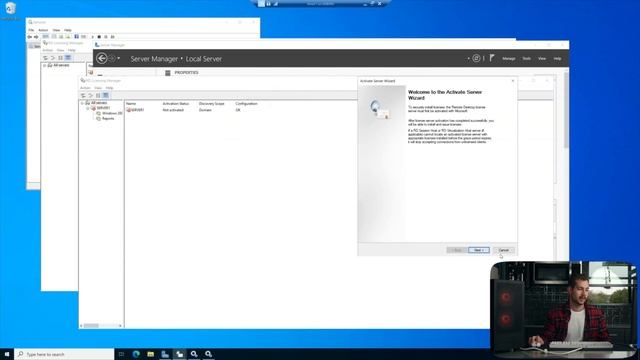
Task: Click the Server Manager vertical scrollbar
Action: pos(566,110)
